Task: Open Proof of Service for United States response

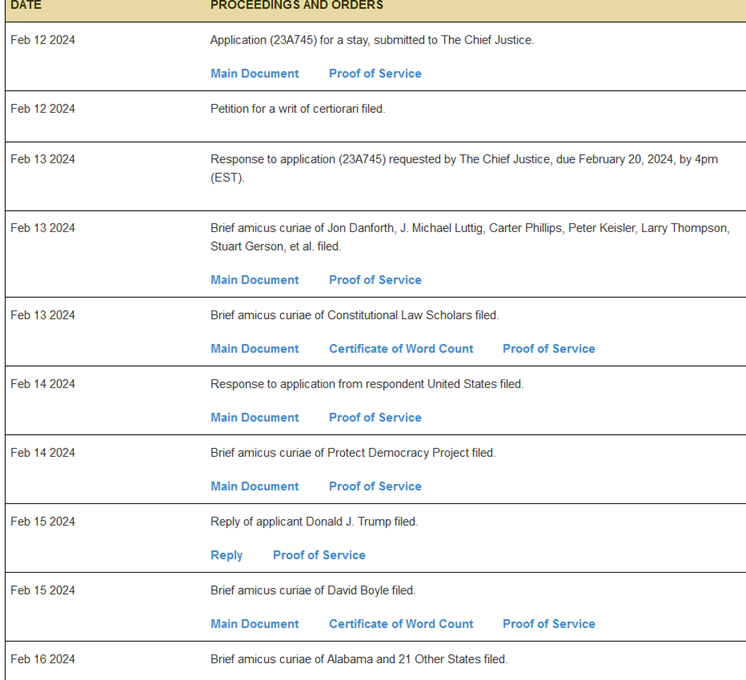Action: coord(375,418)
